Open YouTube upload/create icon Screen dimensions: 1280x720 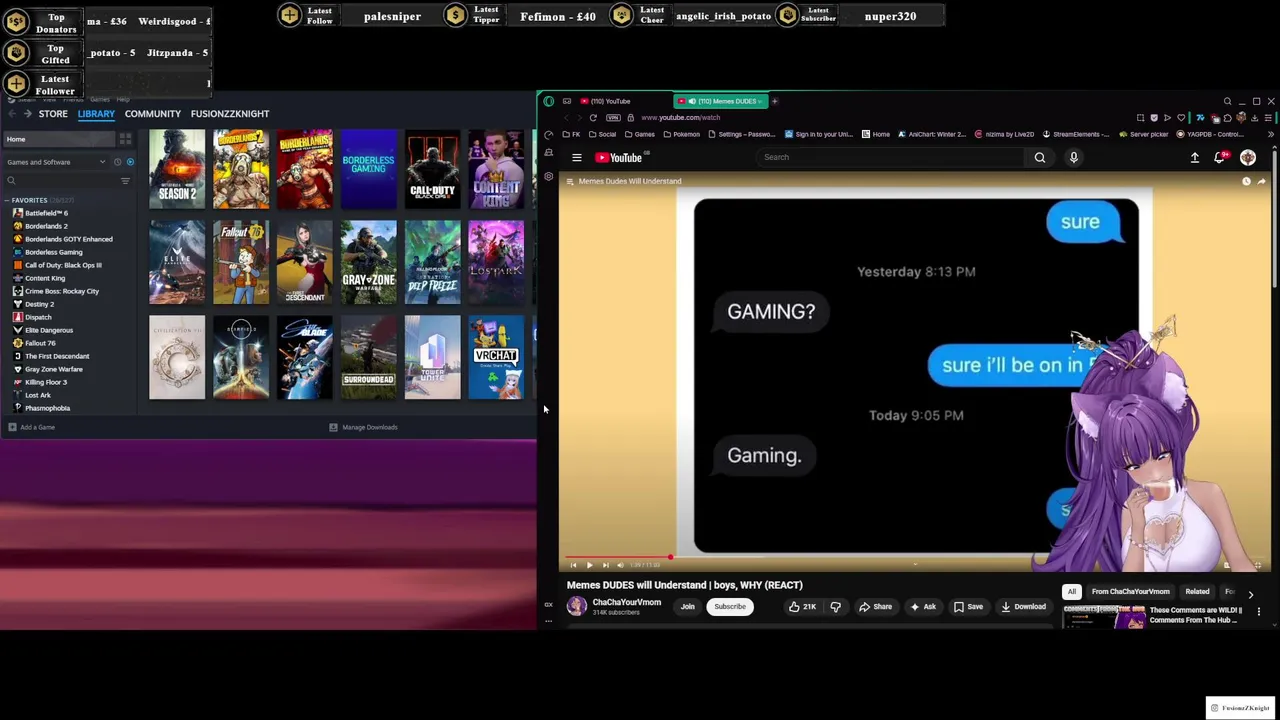(1194, 157)
